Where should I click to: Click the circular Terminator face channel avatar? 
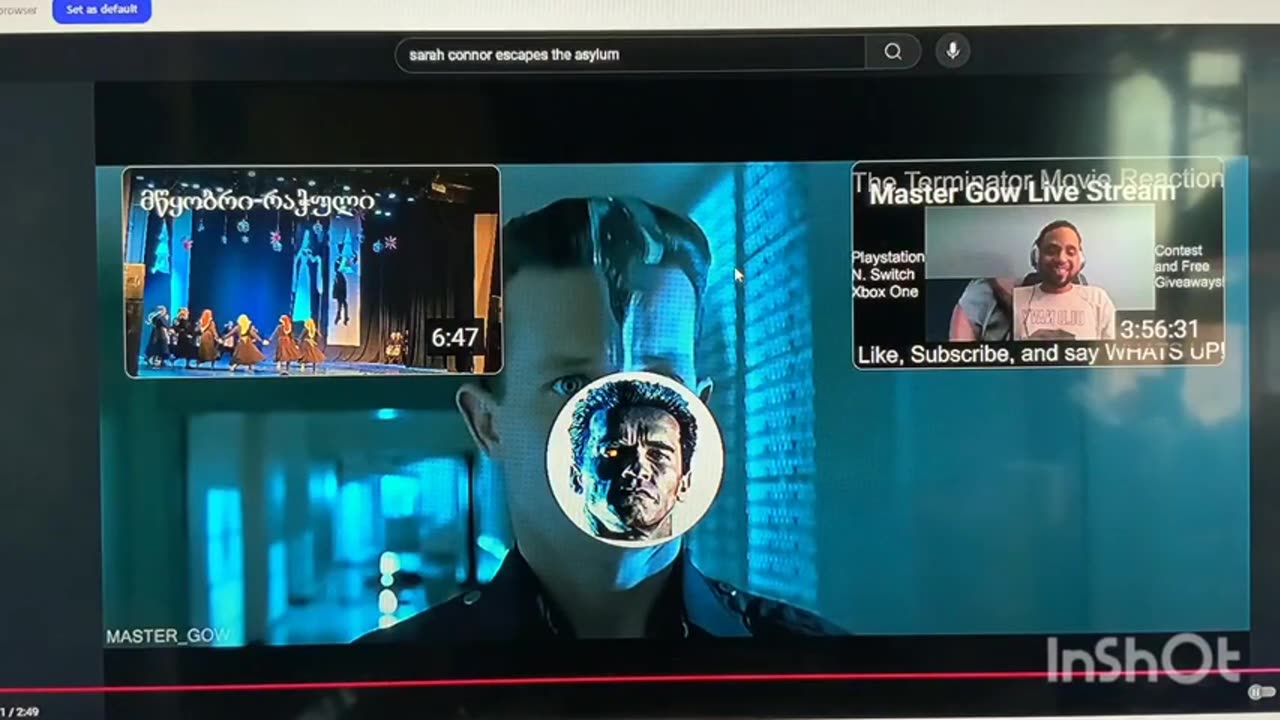(635, 460)
